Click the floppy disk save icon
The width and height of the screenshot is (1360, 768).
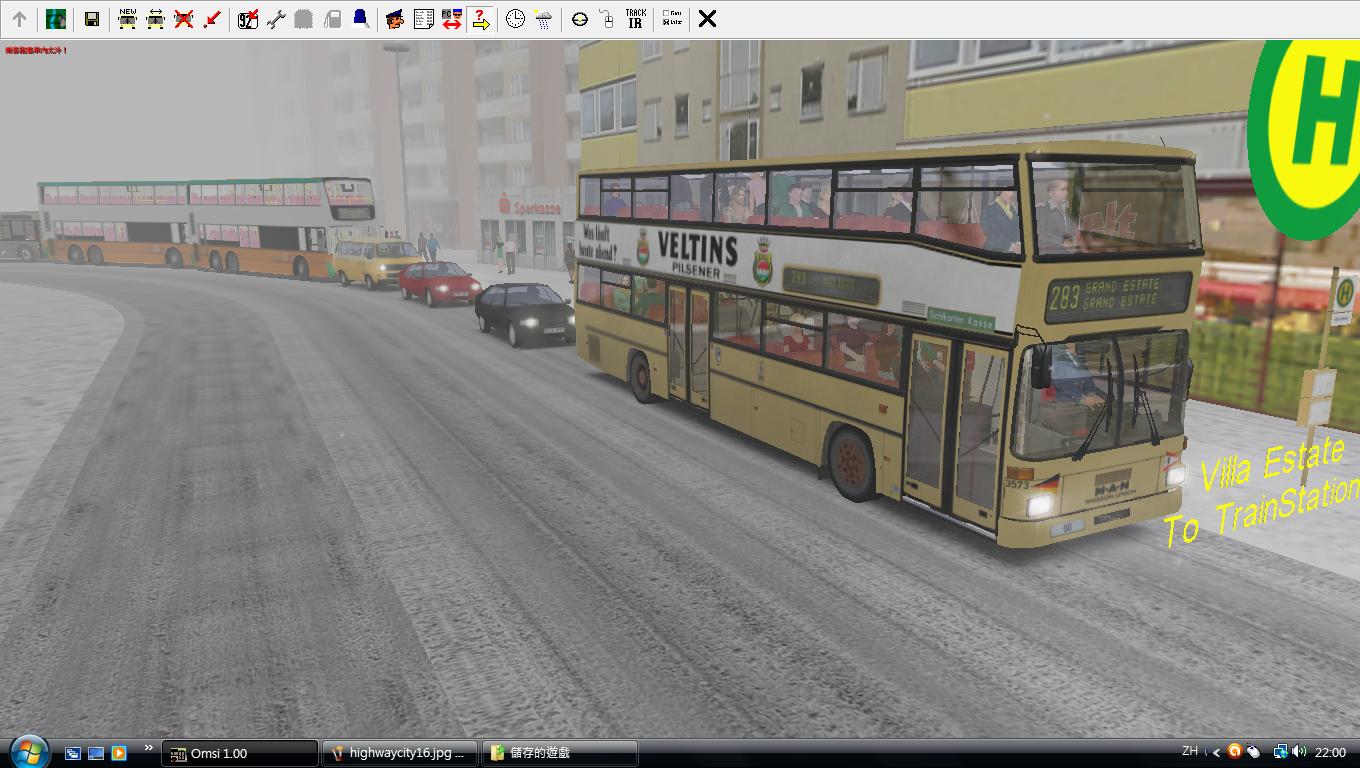[x=91, y=19]
